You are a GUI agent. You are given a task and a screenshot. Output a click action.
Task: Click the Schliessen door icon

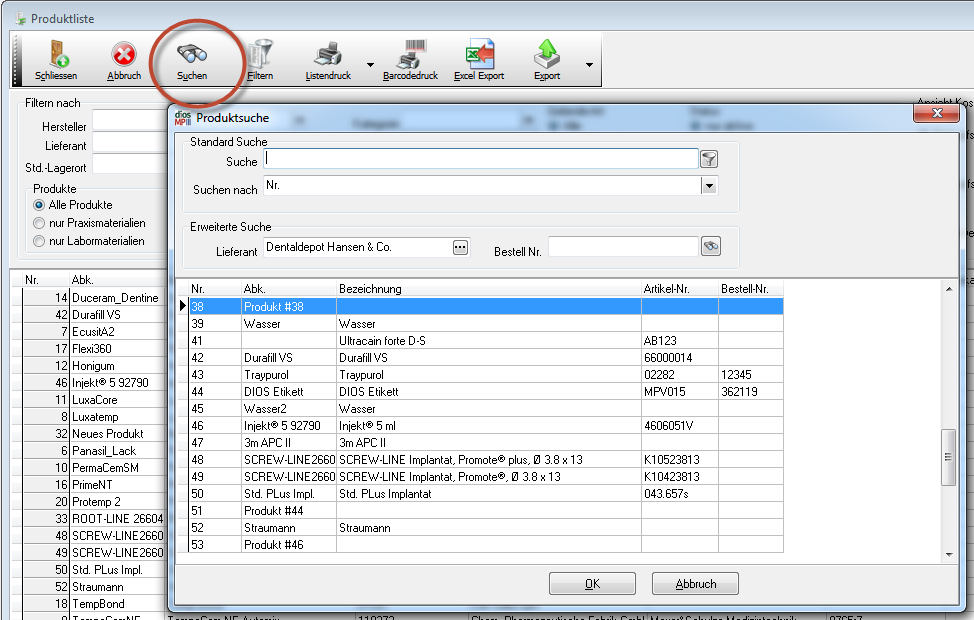55,53
